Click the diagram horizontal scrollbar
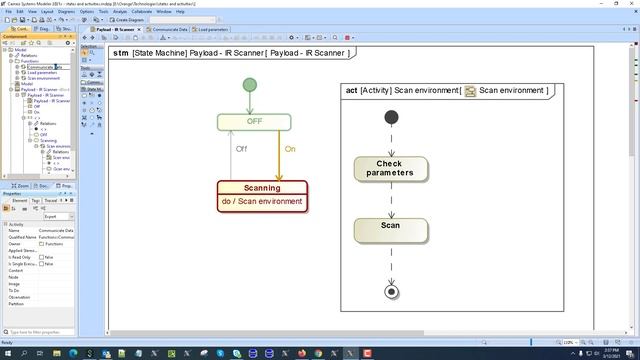640x360 pixels. pos(267,333)
